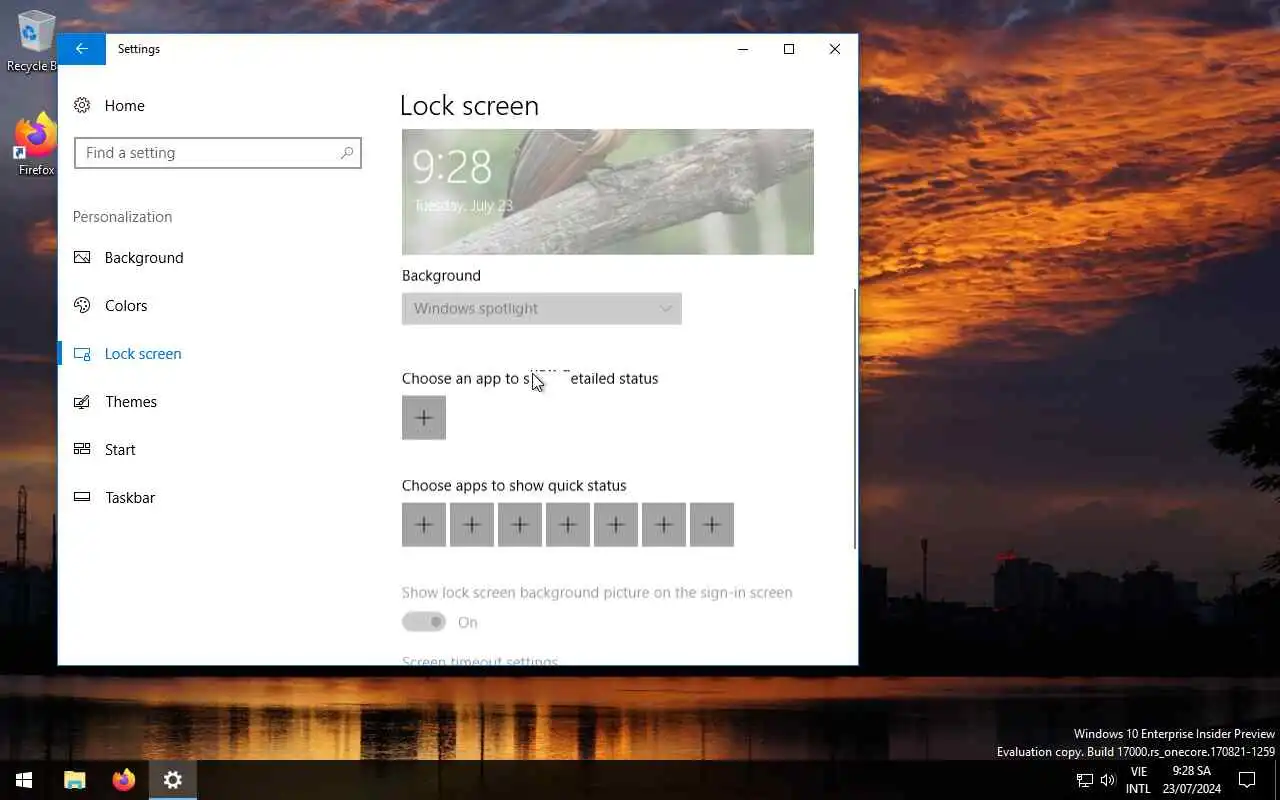
Task: Click the Settings window vertical scrollbar
Action: point(855,419)
